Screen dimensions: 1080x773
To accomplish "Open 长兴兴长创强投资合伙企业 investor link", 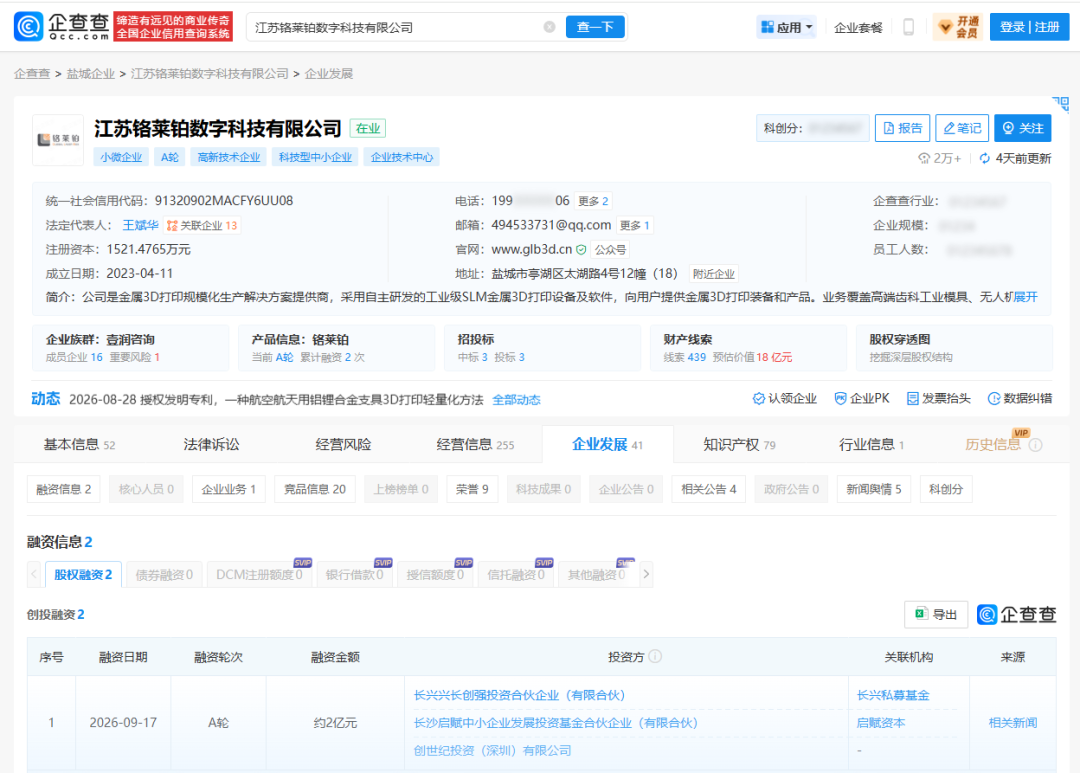I will (519, 695).
